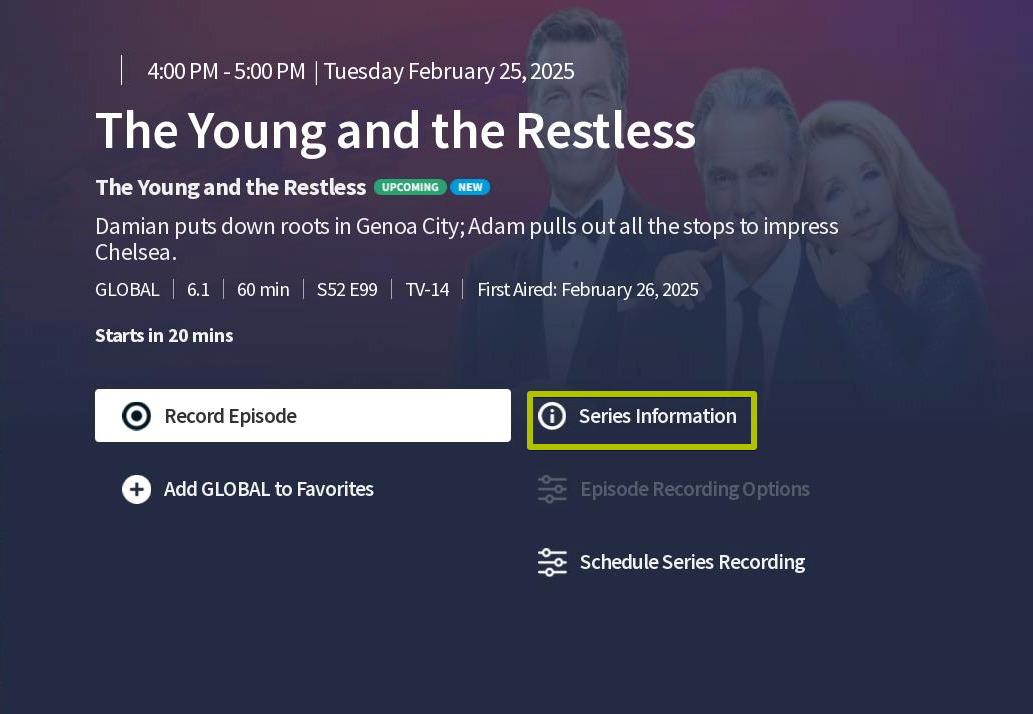Open Series Information
The width and height of the screenshot is (1033, 714).
pos(642,420)
